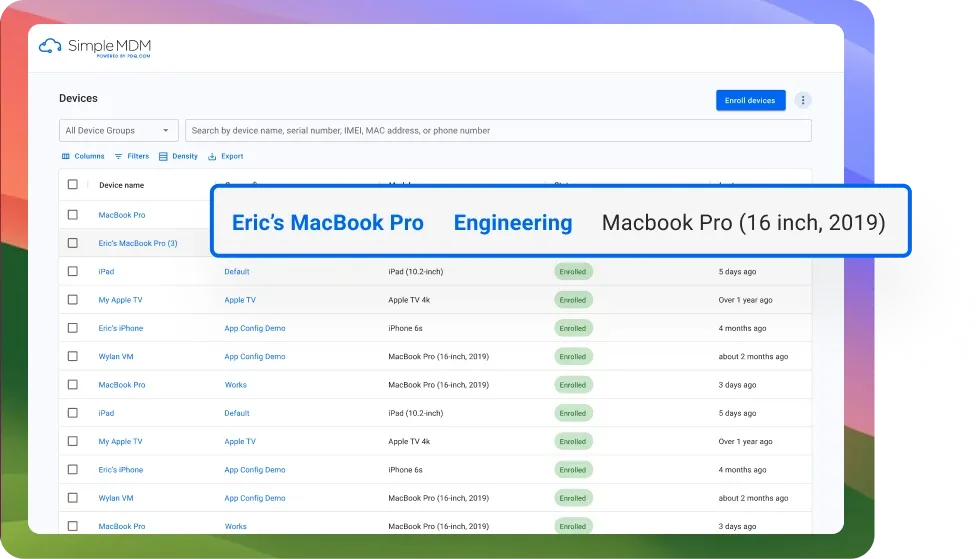Tick checkbox of the upper My Apple TV row
Image resolution: width=976 pixels, height=559 pixels.
[x=73, y=299]
